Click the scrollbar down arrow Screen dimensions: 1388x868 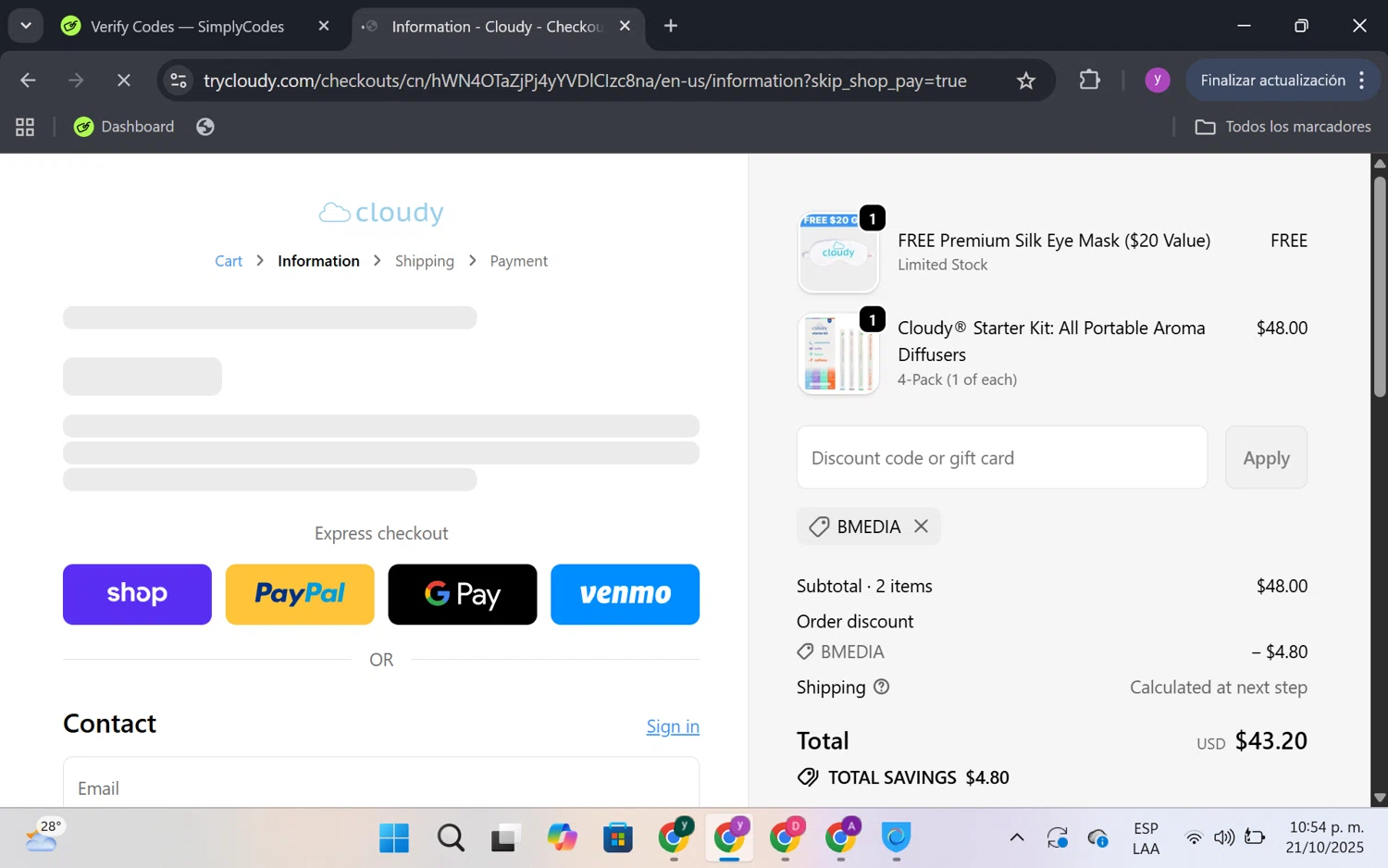pyautogui.click(x=1380, y=798)
